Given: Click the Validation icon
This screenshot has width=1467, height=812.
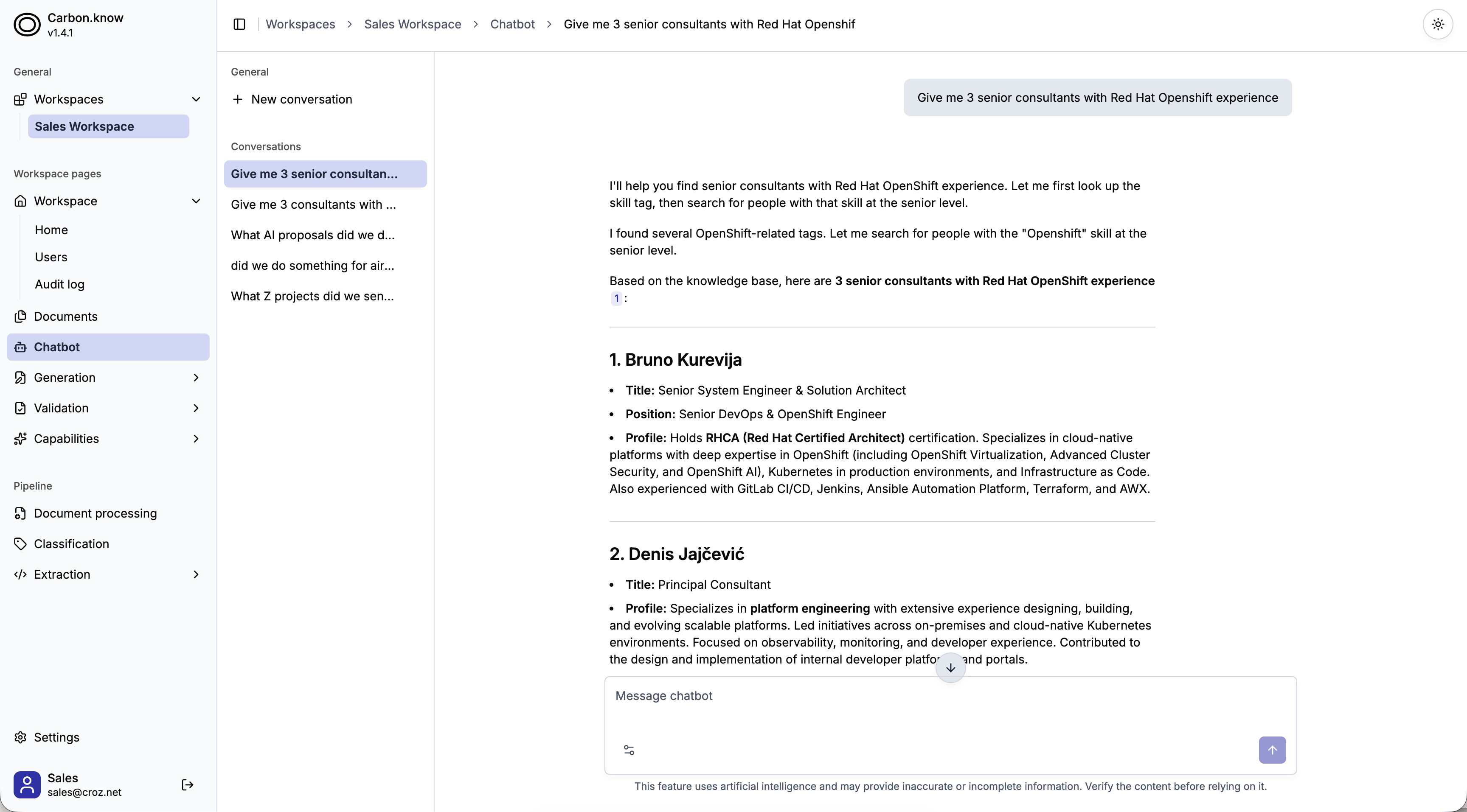Looking at the screenshot, I should click(x=20, y=408).
